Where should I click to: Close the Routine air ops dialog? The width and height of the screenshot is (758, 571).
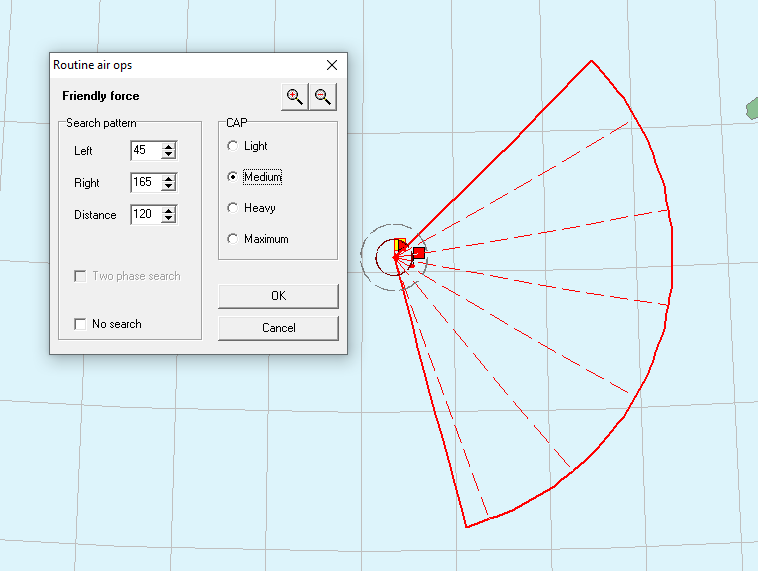pyautogui.click(x=332, y=65)
